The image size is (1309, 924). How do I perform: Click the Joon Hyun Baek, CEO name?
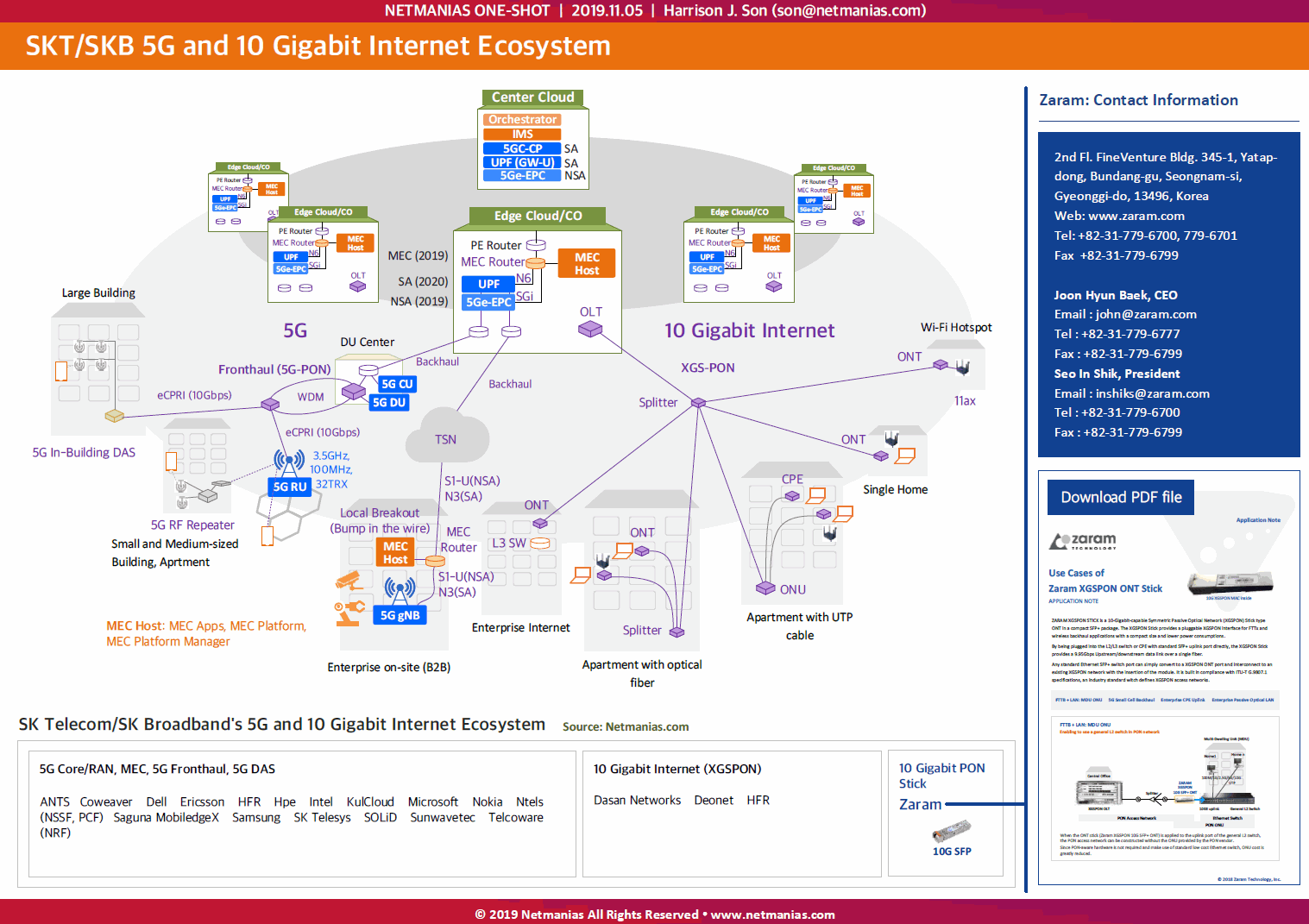point(1116,294)
